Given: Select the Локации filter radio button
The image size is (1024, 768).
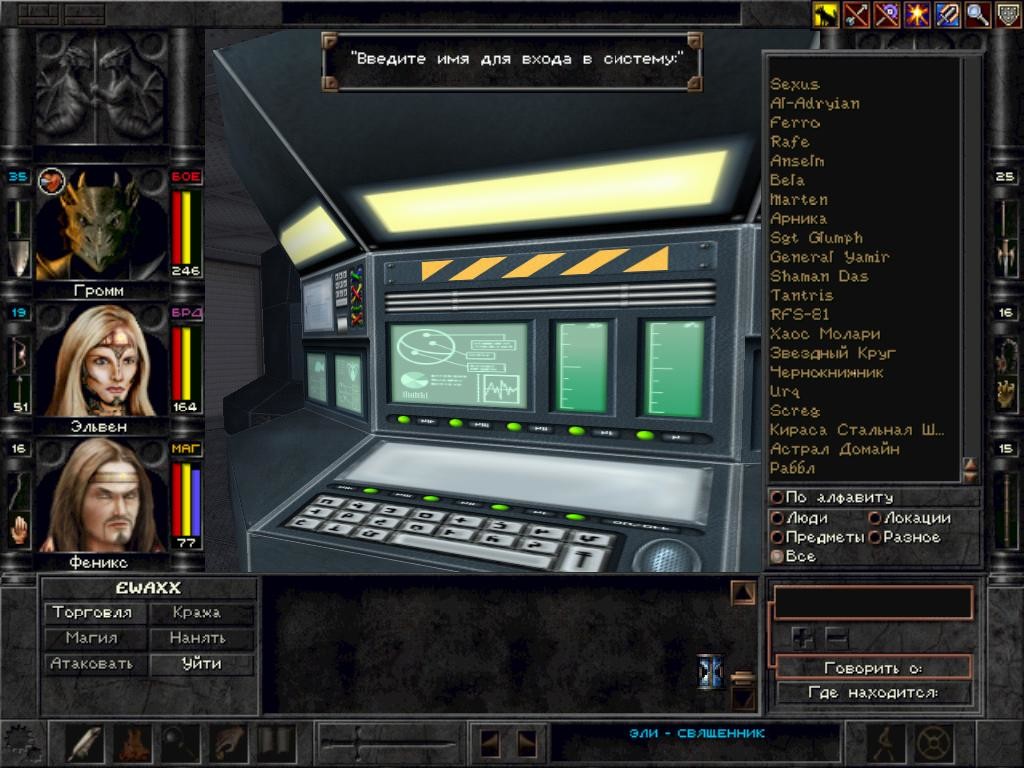Looking at the screenshot, I should [x=910, y=518].
